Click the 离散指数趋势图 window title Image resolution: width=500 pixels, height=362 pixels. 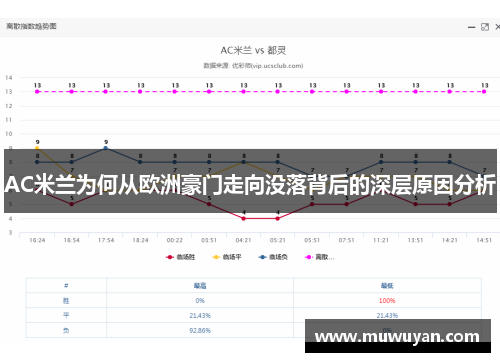click(31, 26)
